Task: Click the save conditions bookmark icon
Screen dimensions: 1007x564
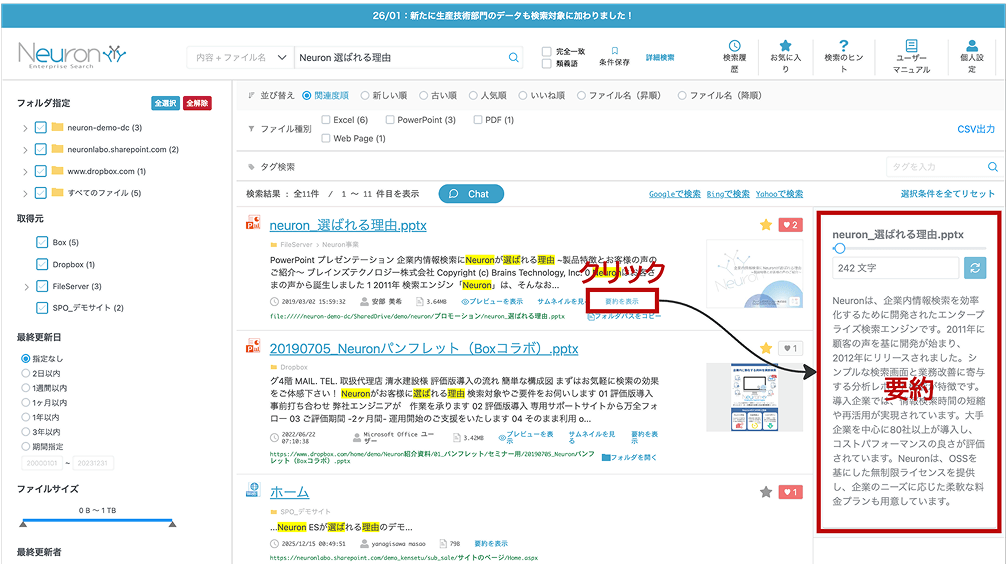Action: (614, 50)
